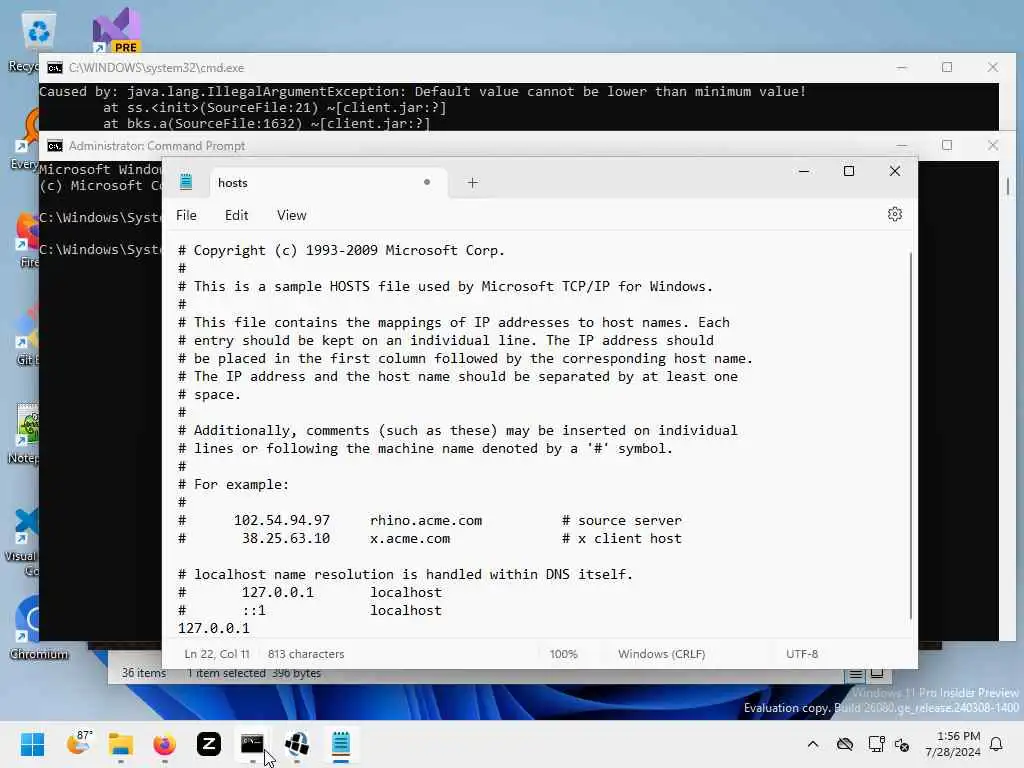Screen dimensions: 1024x768
Task: Click the Copyright line in hosts file
Action: (x=341, y=251)
